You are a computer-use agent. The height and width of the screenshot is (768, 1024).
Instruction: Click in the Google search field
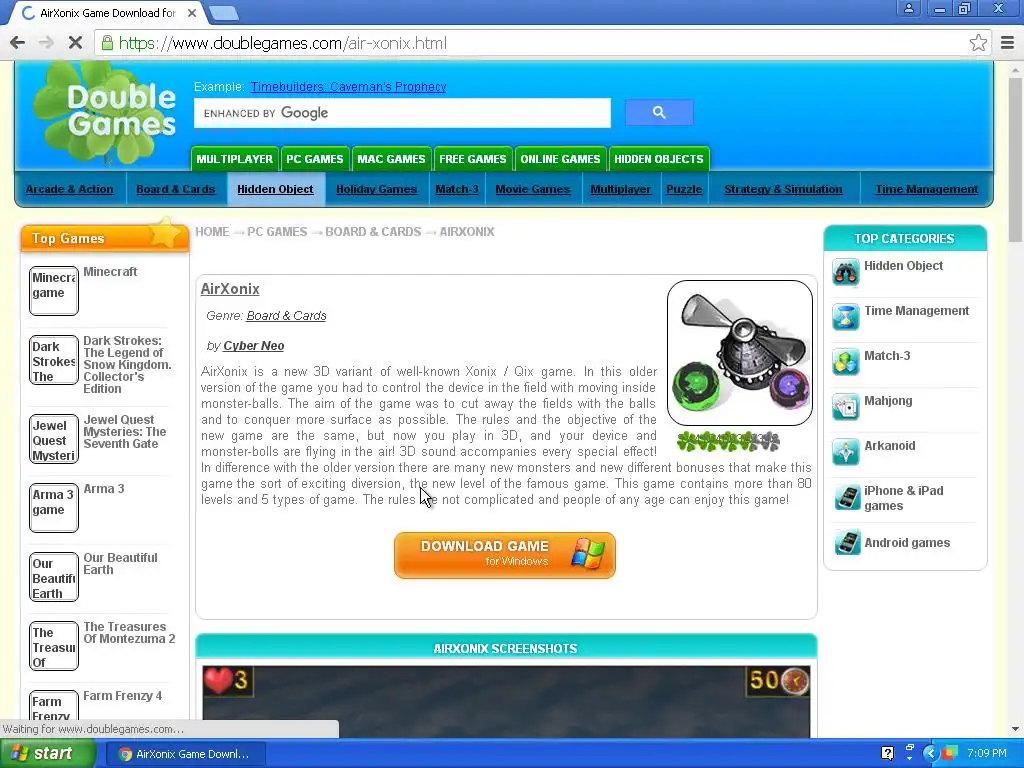[402, 113]
